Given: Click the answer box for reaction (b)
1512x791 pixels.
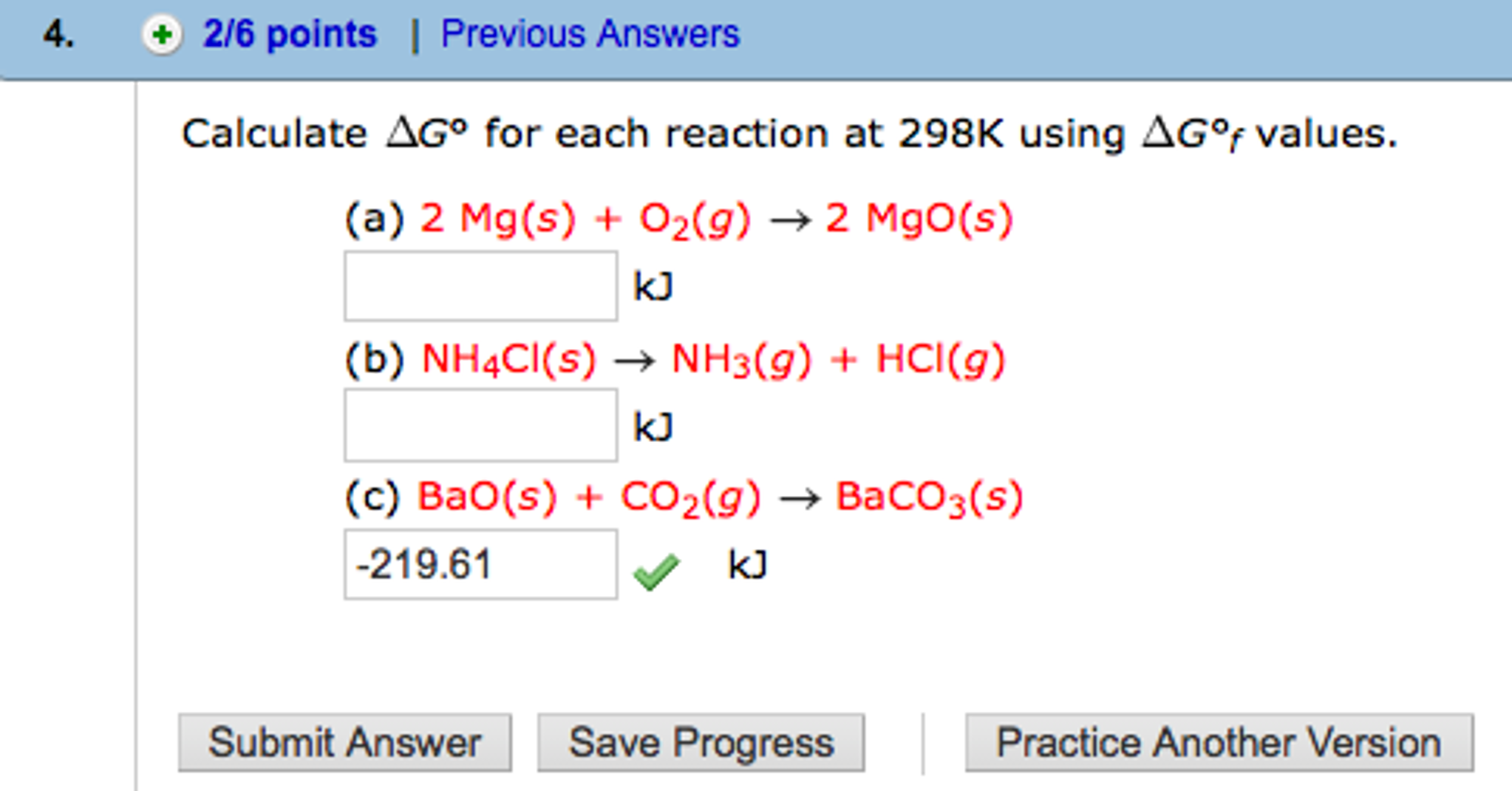Looking at the screenshot, I should (480, 425).
